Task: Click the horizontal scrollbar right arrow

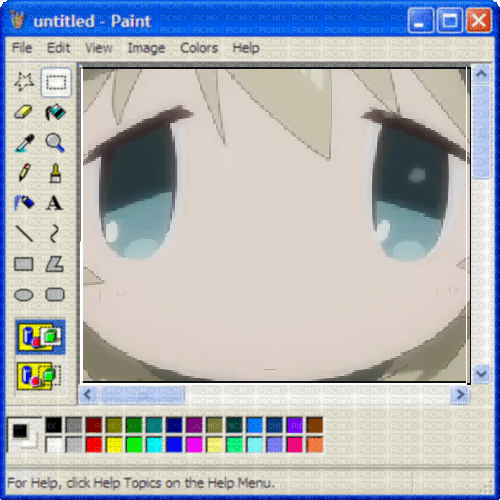Action: click(460, 395)
